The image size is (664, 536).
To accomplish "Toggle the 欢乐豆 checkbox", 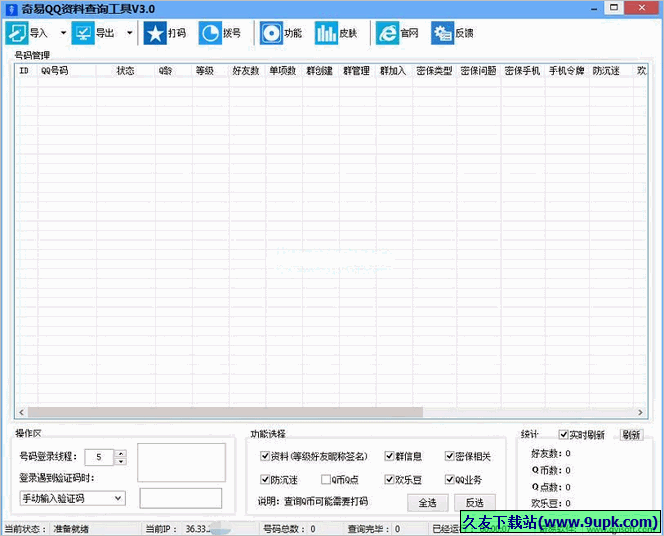I will (389, 479).
